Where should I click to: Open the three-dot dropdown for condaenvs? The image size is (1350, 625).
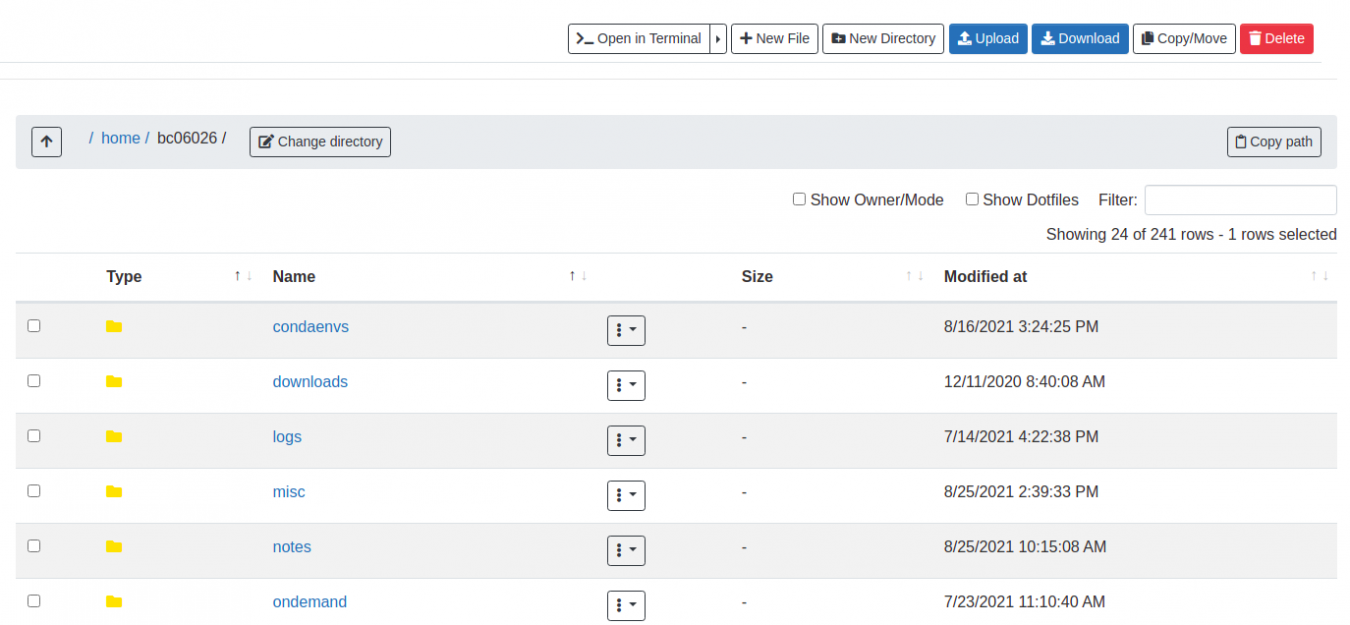625,330
